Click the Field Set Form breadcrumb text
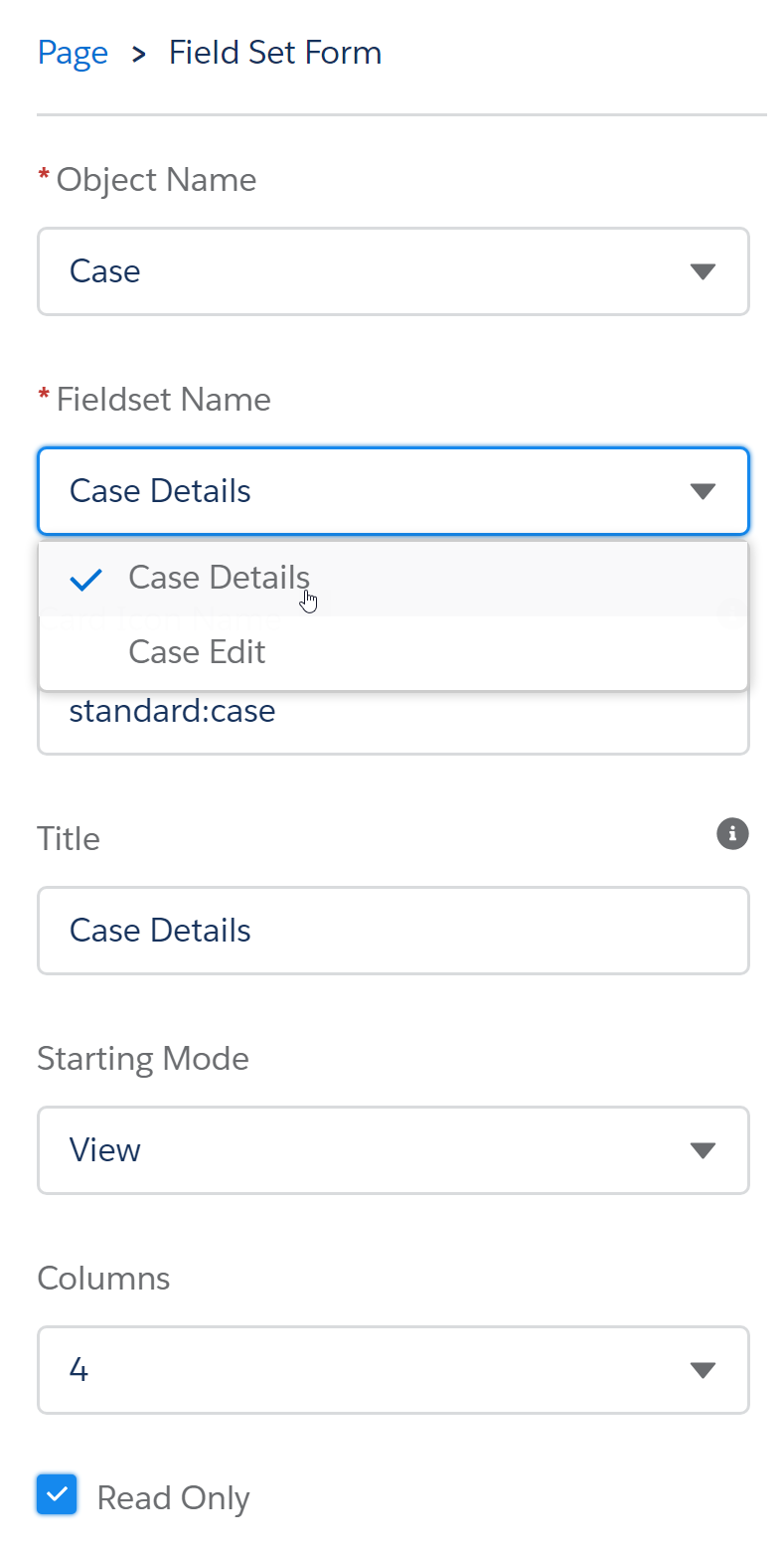 275,53
